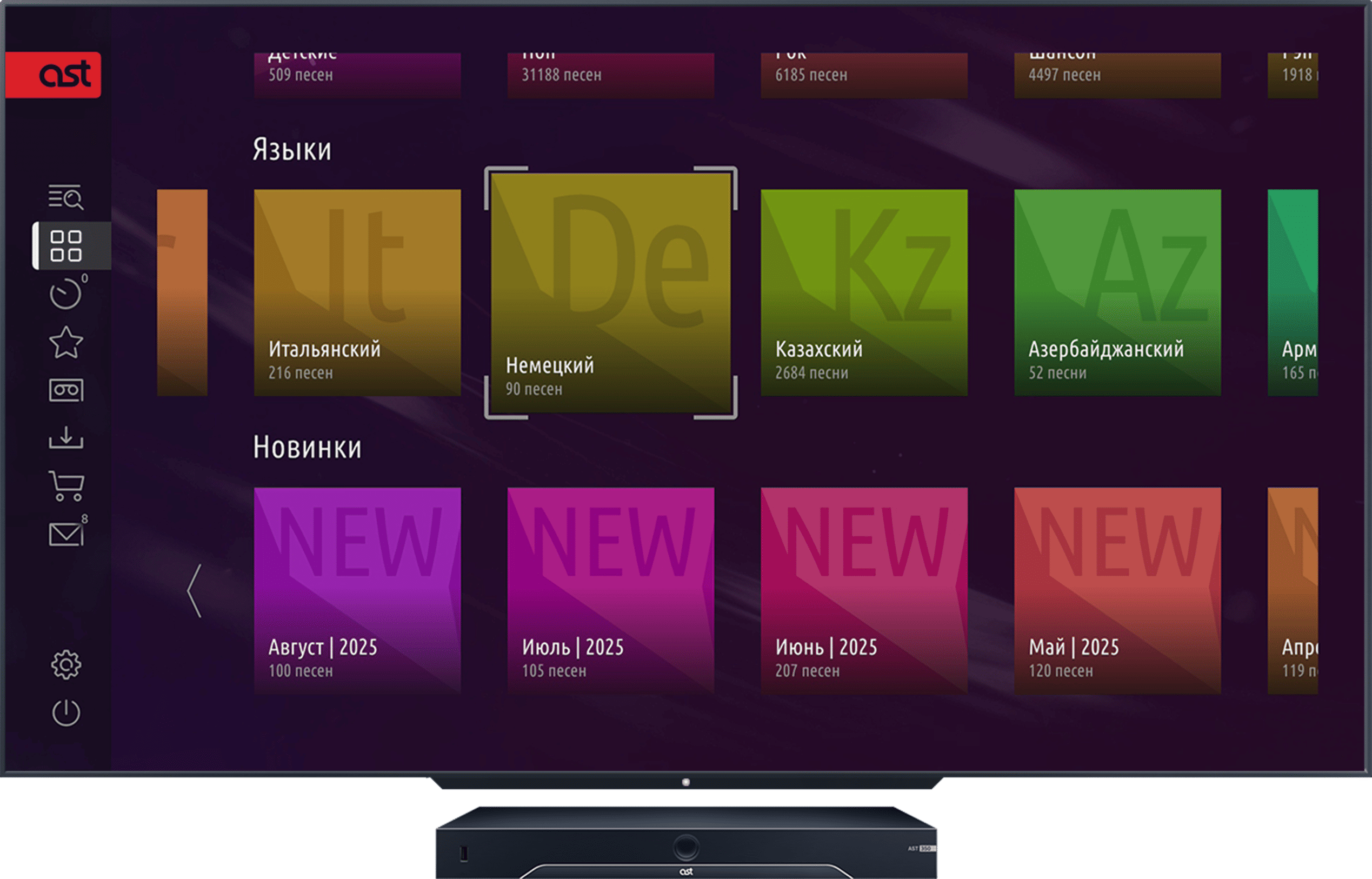Open the messages envelope icon
Screen dimensions: 1372x879
pyautogui.click(x=66, y=534)
